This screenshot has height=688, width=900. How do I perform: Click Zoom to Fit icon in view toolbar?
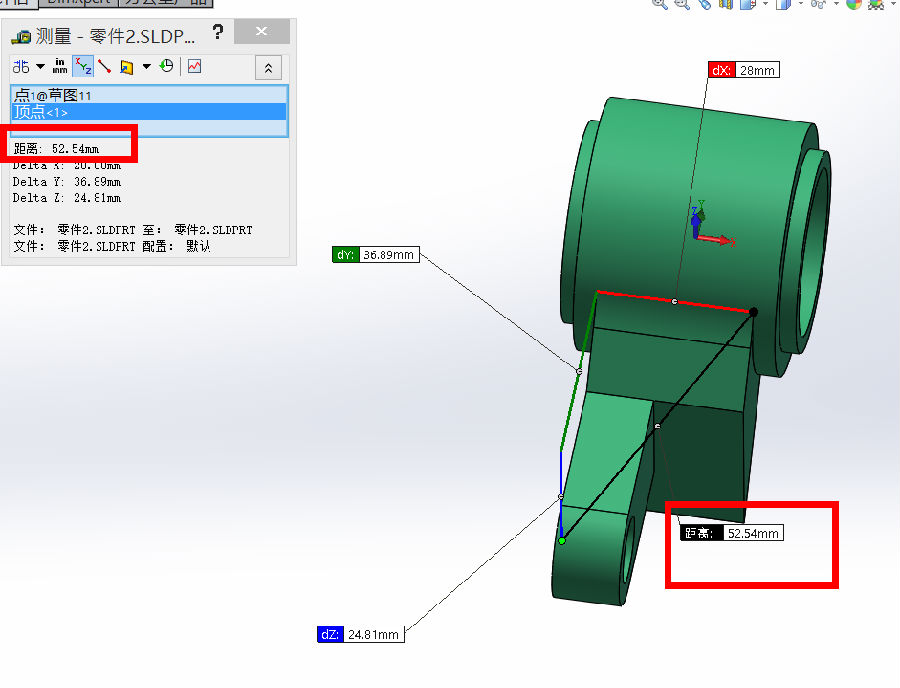[x=660, y=4]
